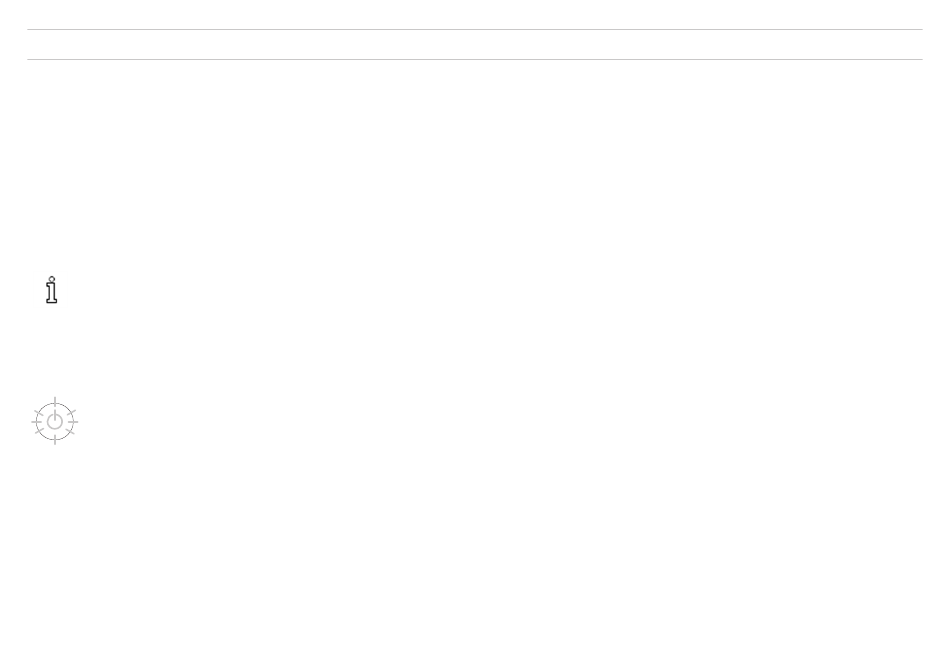This screenshot has width=950, height=657.
Task: Click the information 'i' icon
Action: (51, 290)
